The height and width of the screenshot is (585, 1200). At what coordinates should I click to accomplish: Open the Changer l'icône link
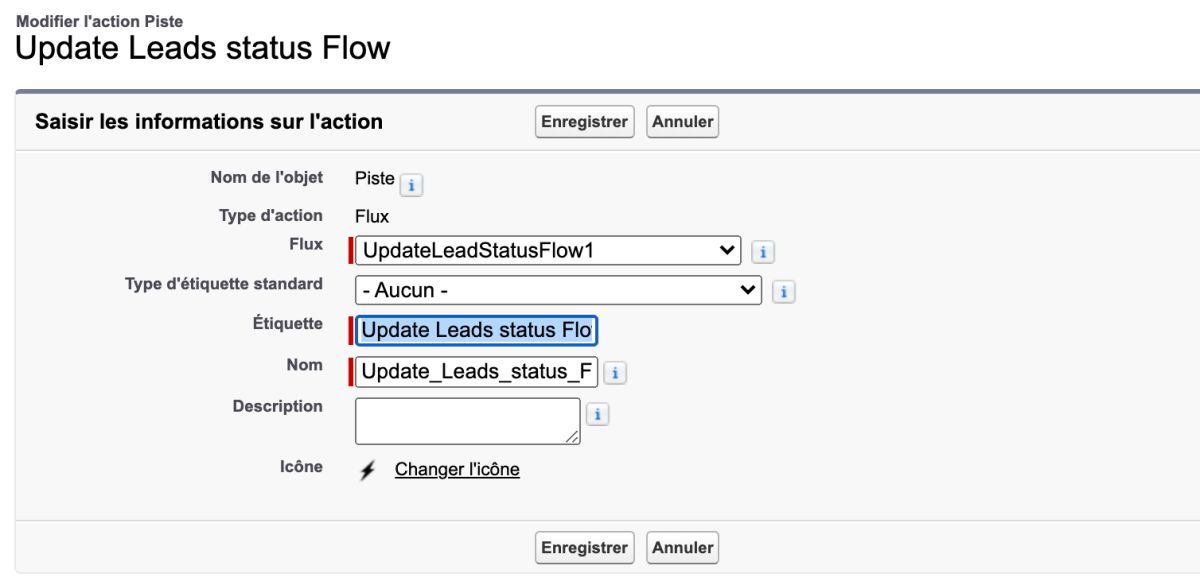(x=457, y=470)
